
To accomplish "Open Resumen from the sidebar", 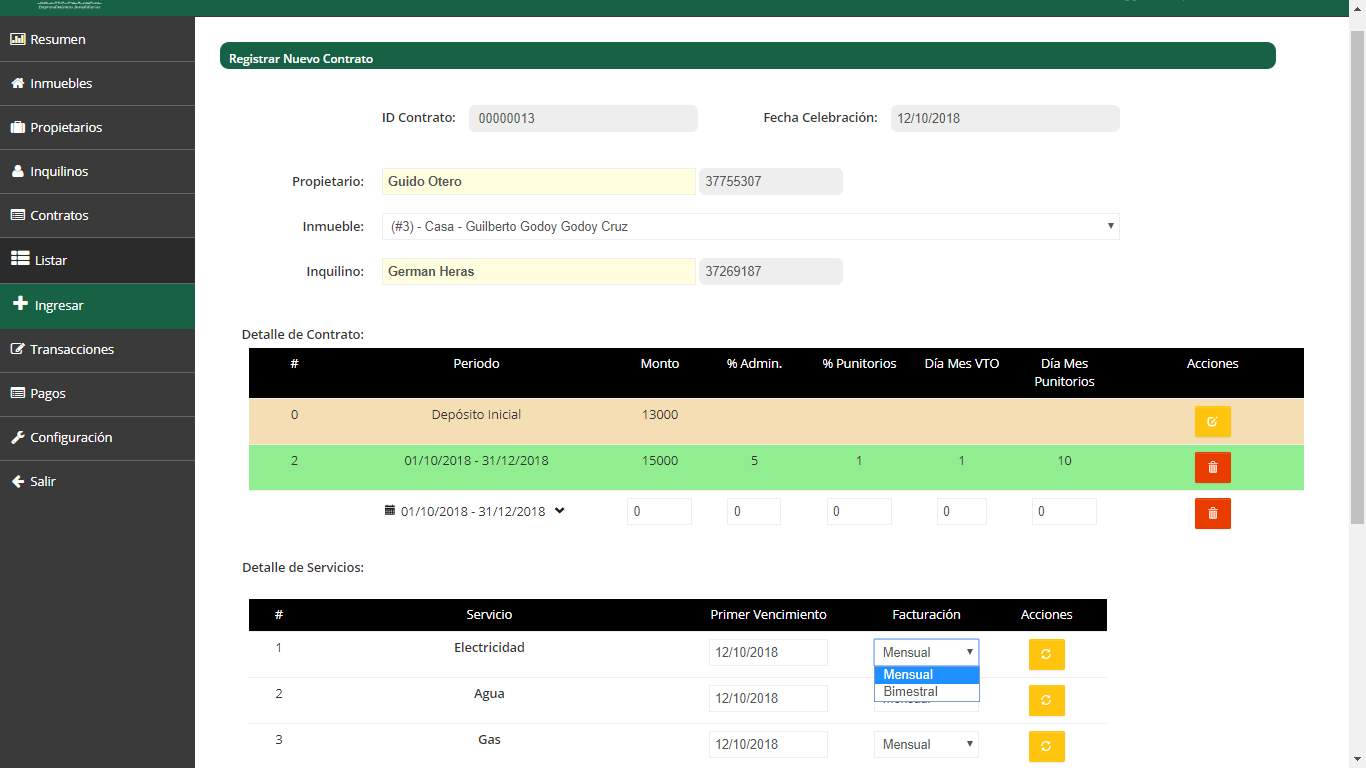I will click(58, 40).
